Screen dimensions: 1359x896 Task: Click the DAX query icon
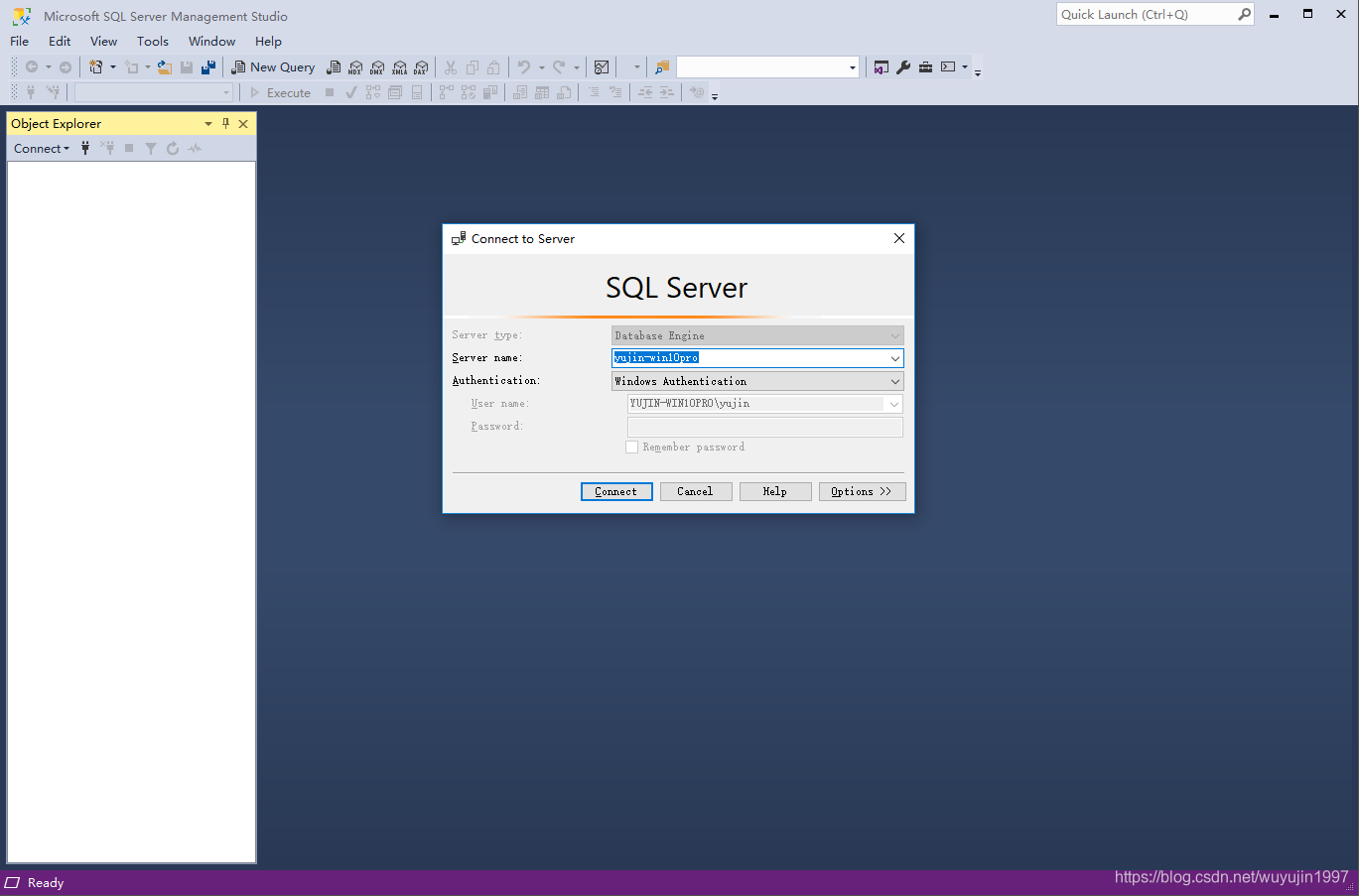coord(421,66)
